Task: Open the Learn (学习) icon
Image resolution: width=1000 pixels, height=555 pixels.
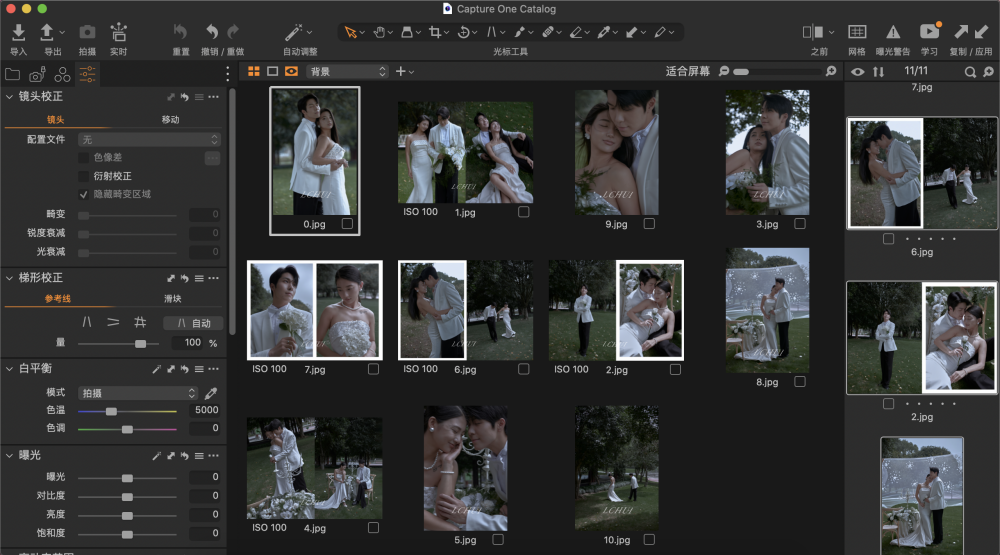Action: click(x=929, y=33)
